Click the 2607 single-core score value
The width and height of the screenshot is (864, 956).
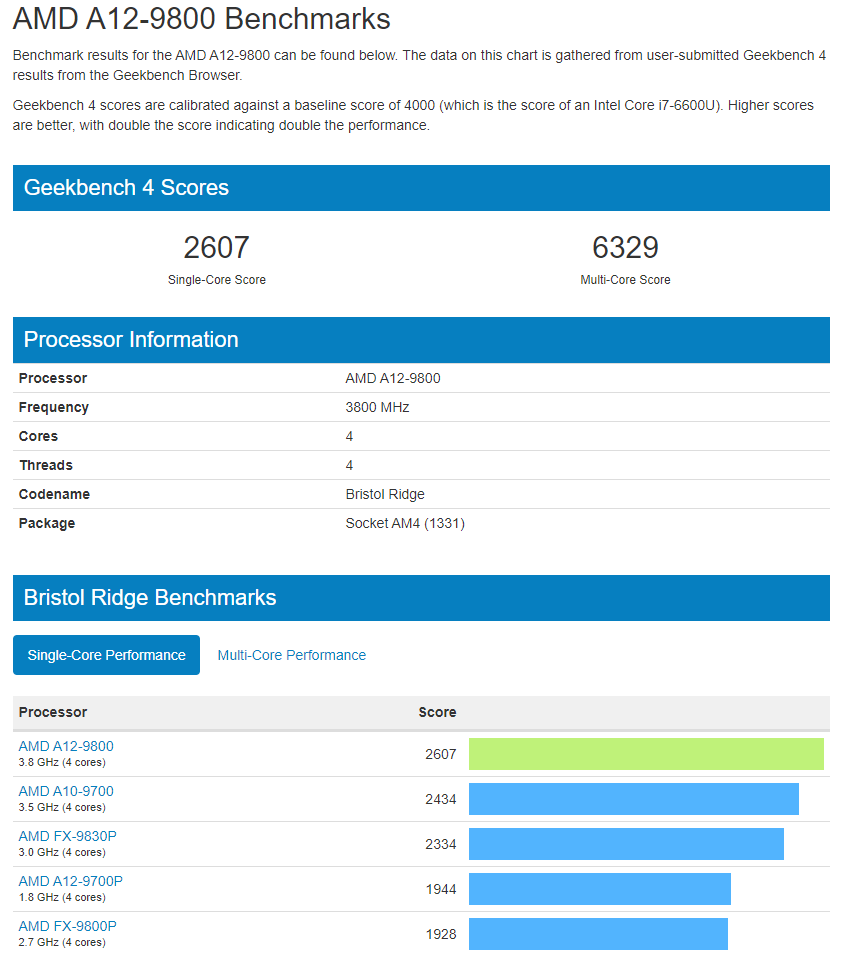click(216, 248)
